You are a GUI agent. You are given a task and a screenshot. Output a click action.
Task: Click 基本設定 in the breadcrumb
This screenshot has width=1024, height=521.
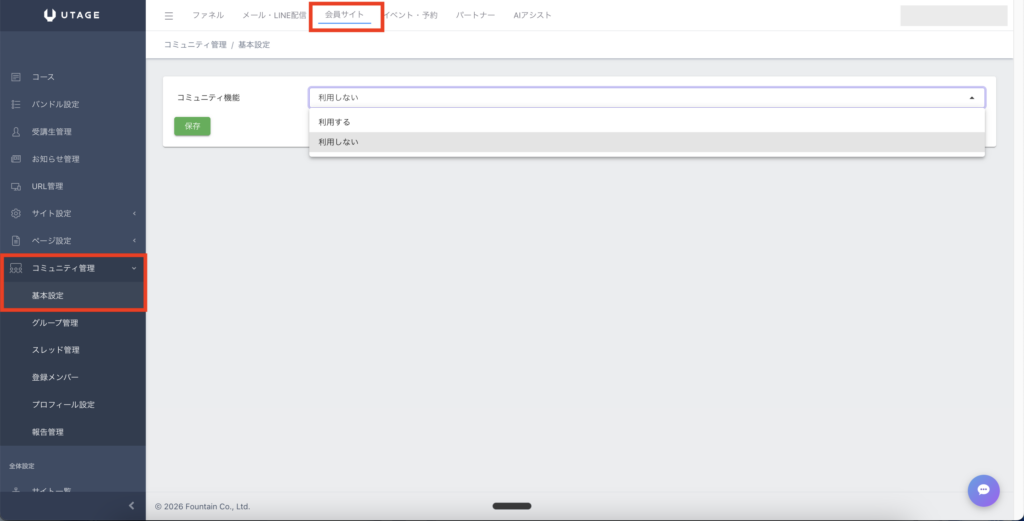254,45
